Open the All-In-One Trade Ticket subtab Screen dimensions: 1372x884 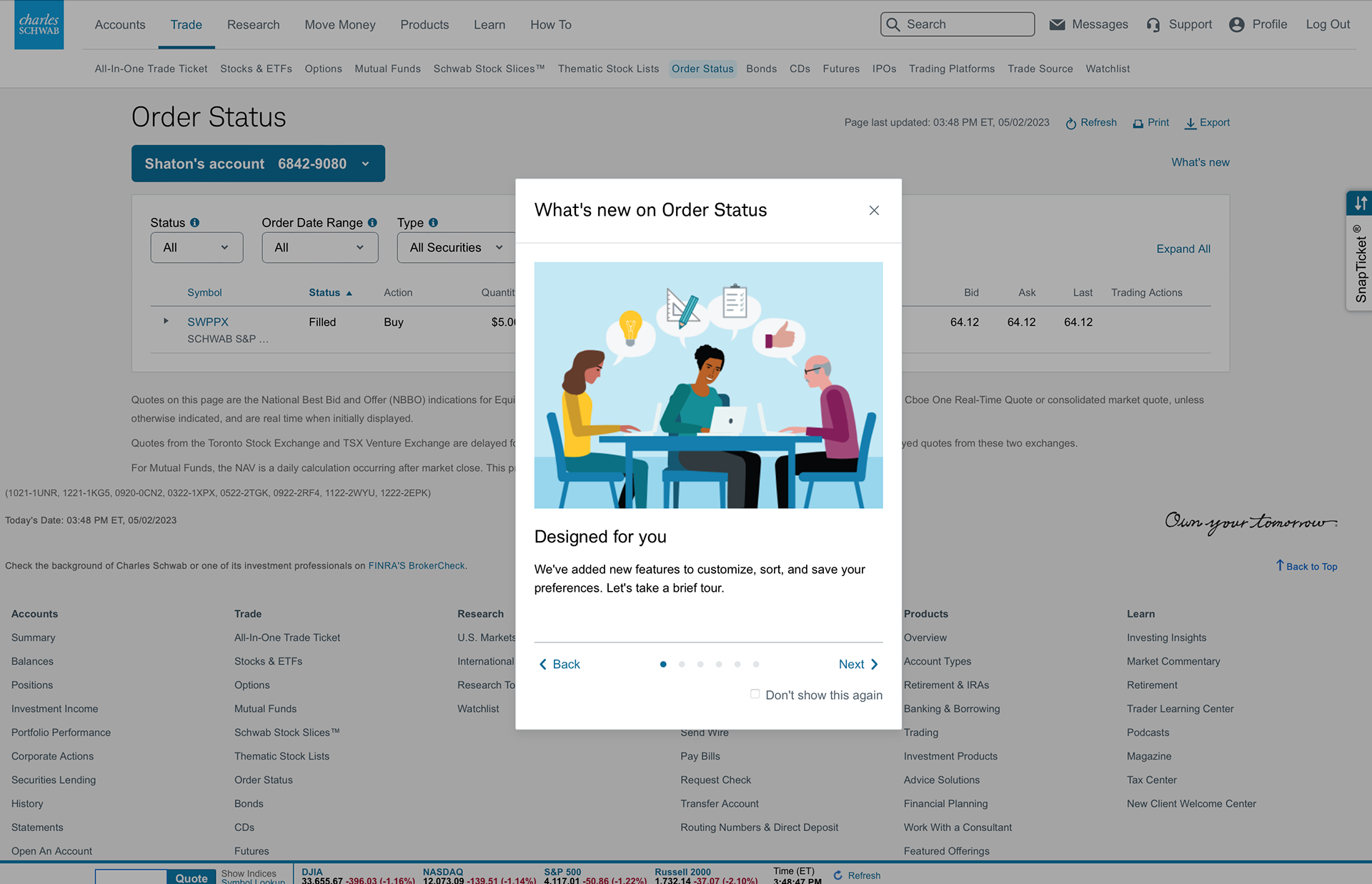pos(151,69)
